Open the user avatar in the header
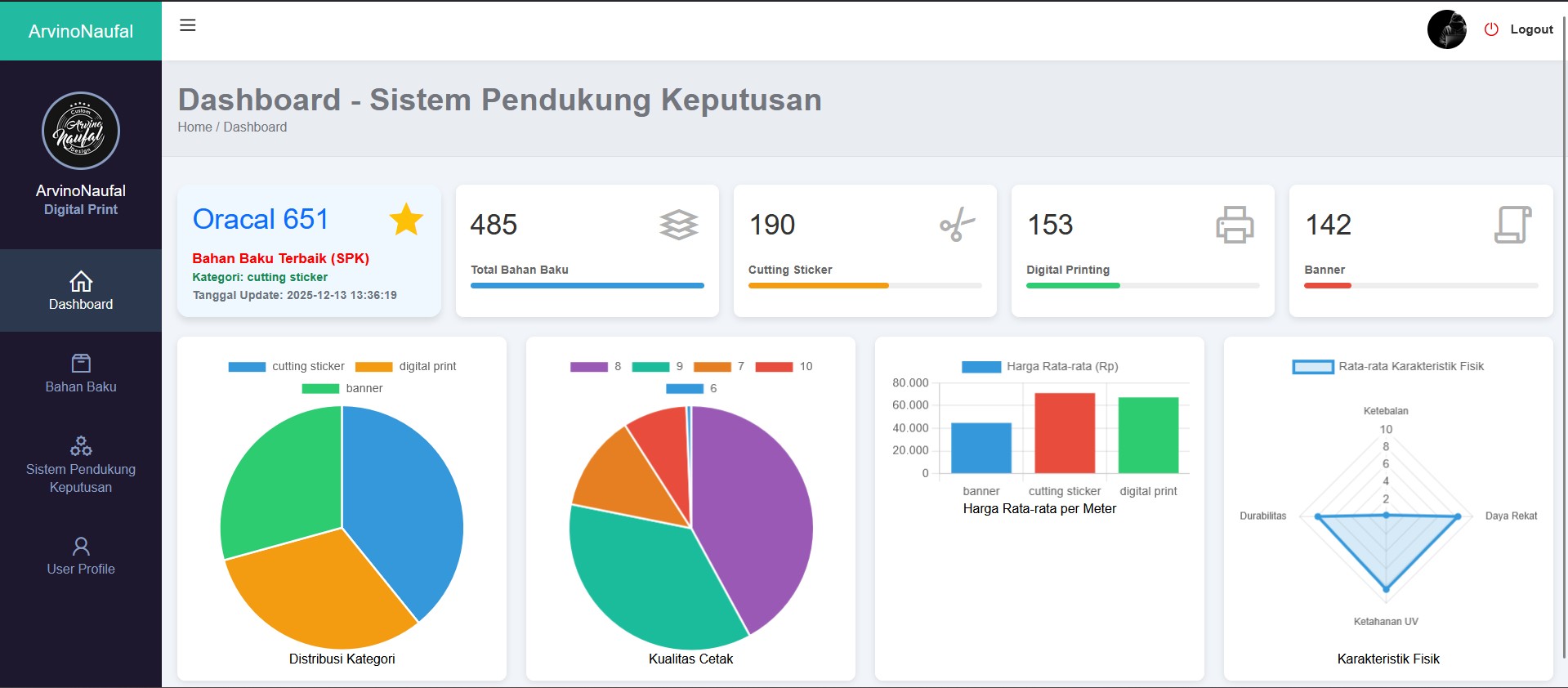The height and width of the screenshot is (688, 1568). (x=1446, y=29)
